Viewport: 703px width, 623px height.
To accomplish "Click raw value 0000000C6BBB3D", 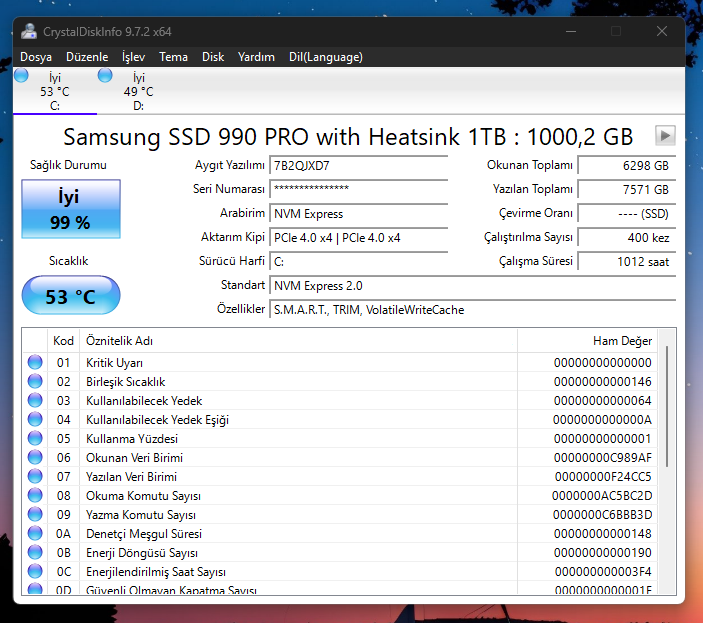I will (x=602, y=515).
